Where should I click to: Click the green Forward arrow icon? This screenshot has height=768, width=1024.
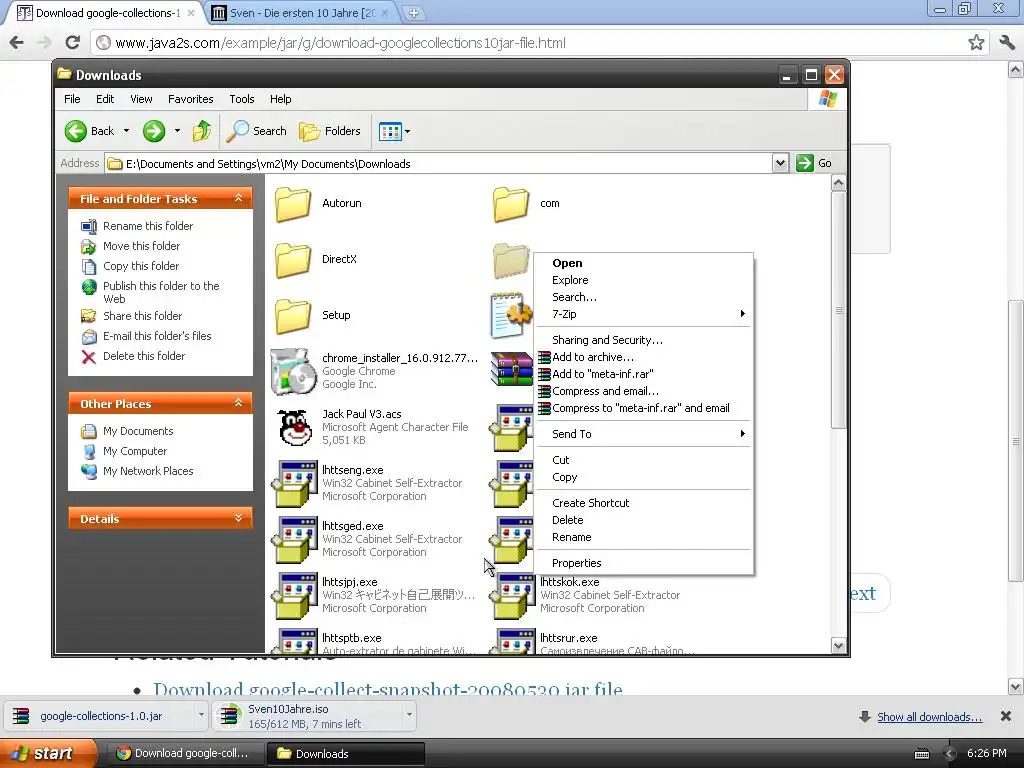(x=154, y=131)
